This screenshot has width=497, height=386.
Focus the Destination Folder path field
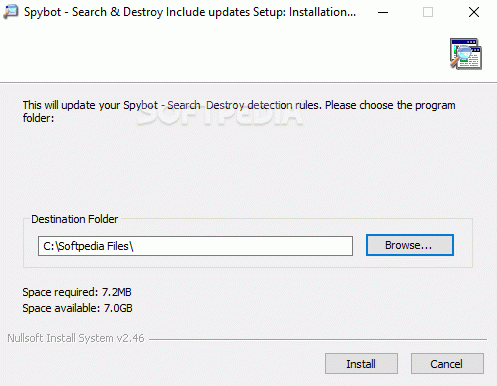pyautogui.click(x=195, y=246)
